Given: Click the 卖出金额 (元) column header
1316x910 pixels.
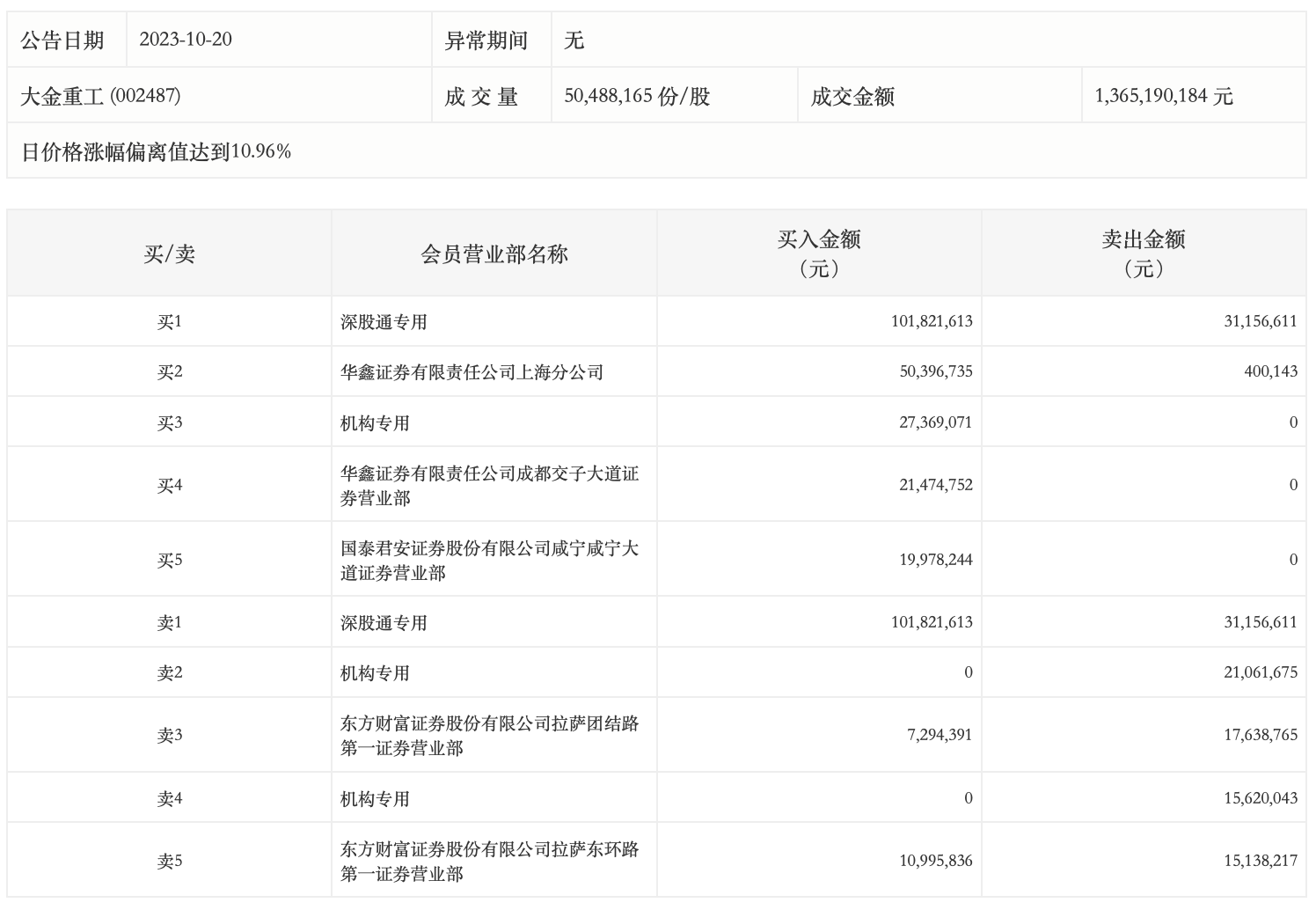Looking at the screenshot, I should pyautogui.click(x=1143, y=253).
